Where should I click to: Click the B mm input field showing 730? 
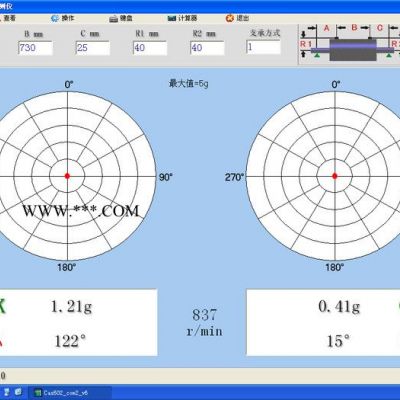coord(35,48)
